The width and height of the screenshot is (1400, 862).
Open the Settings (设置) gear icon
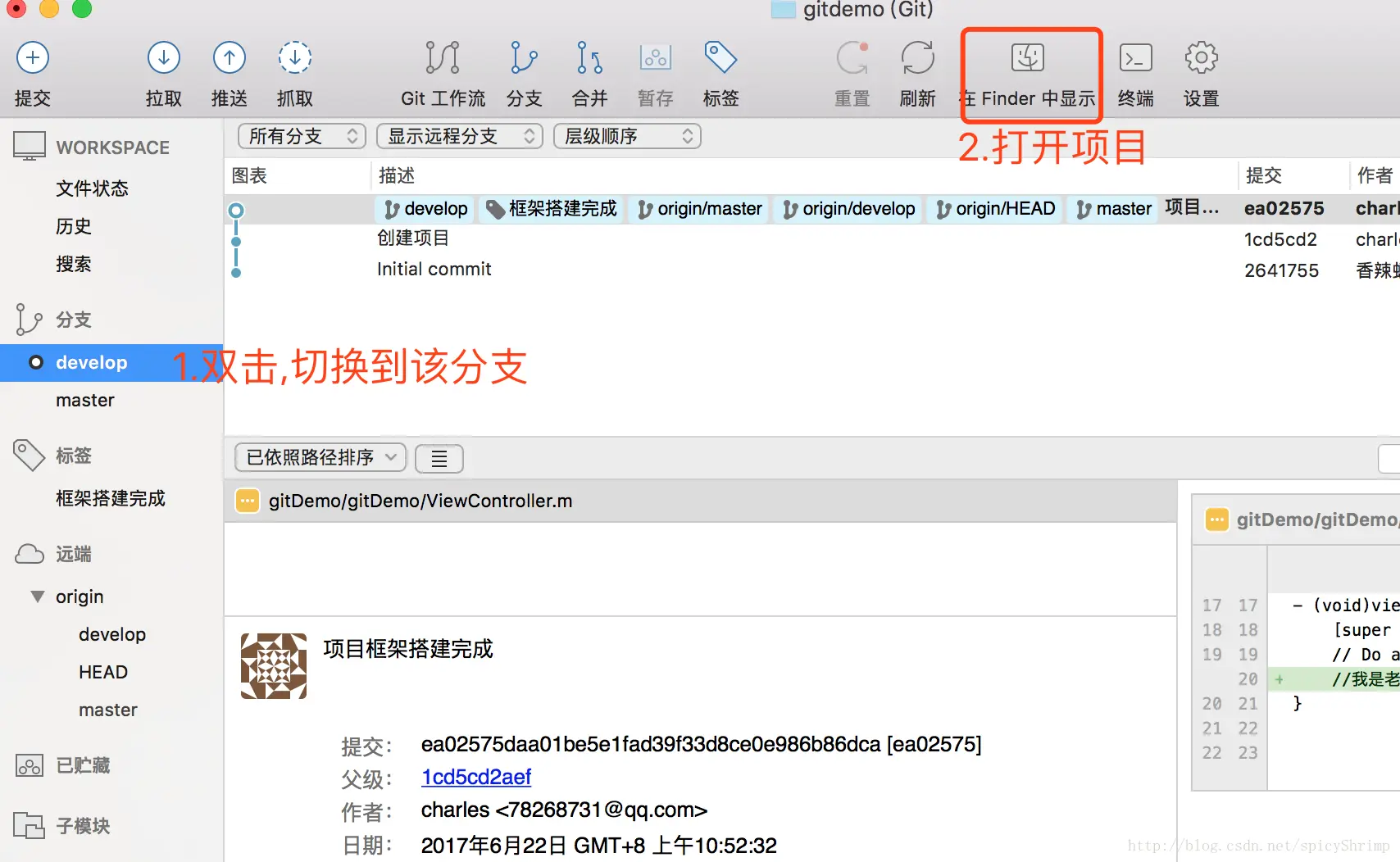point(1202,57)
